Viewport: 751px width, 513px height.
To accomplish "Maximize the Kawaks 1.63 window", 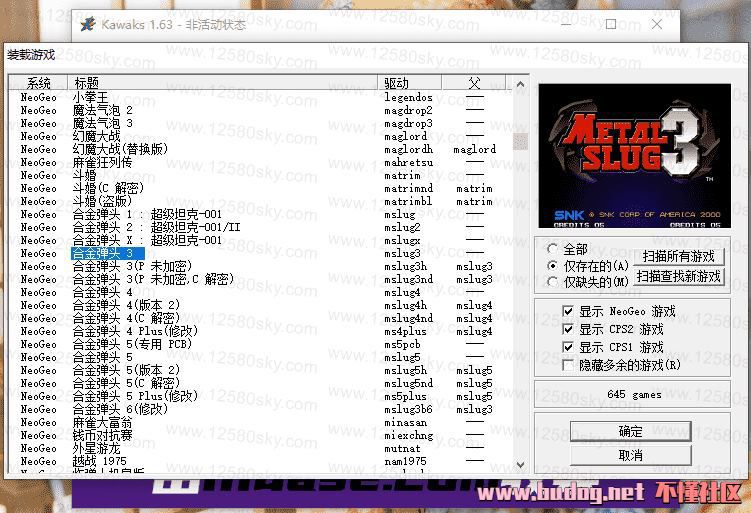I will (611, 24).
